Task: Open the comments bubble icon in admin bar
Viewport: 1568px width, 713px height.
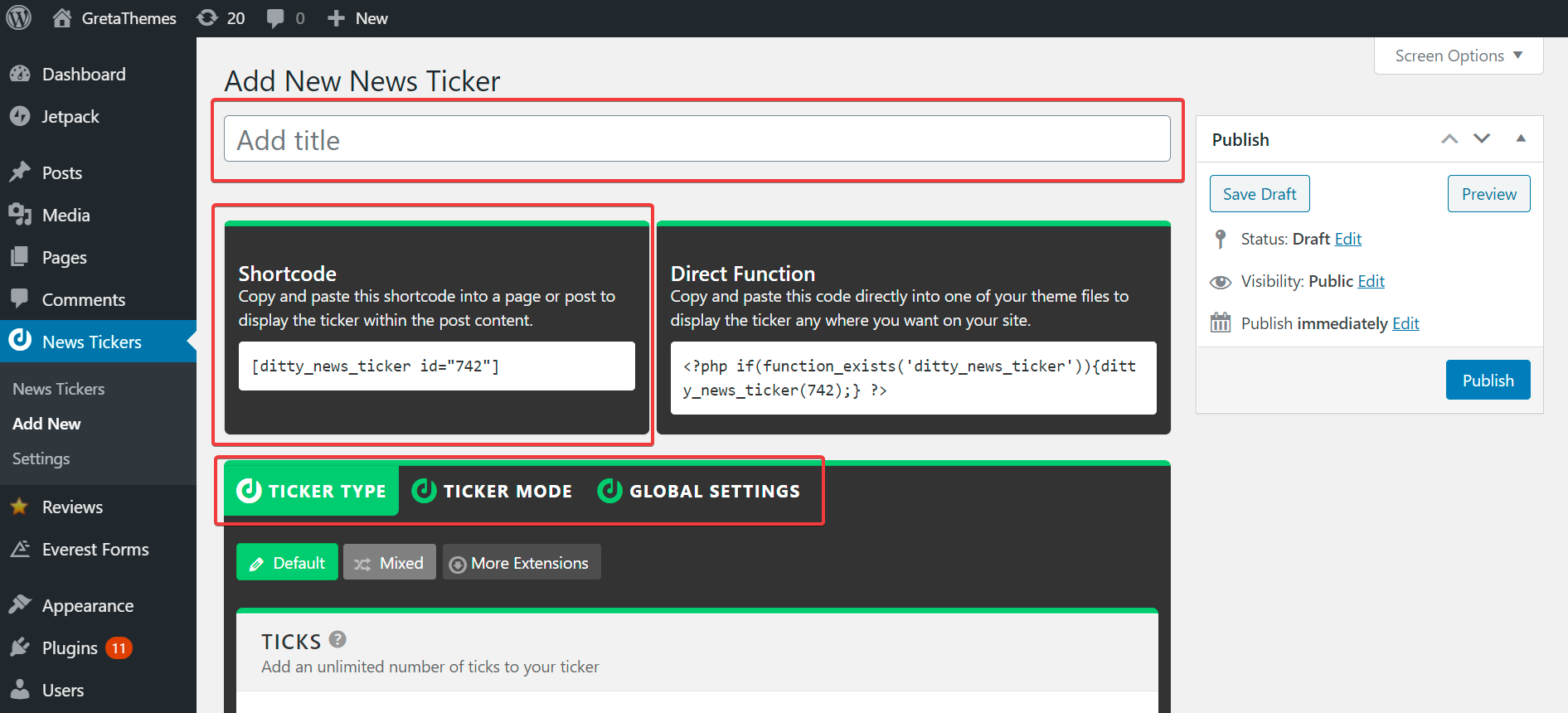Action: tap(284, 18)
